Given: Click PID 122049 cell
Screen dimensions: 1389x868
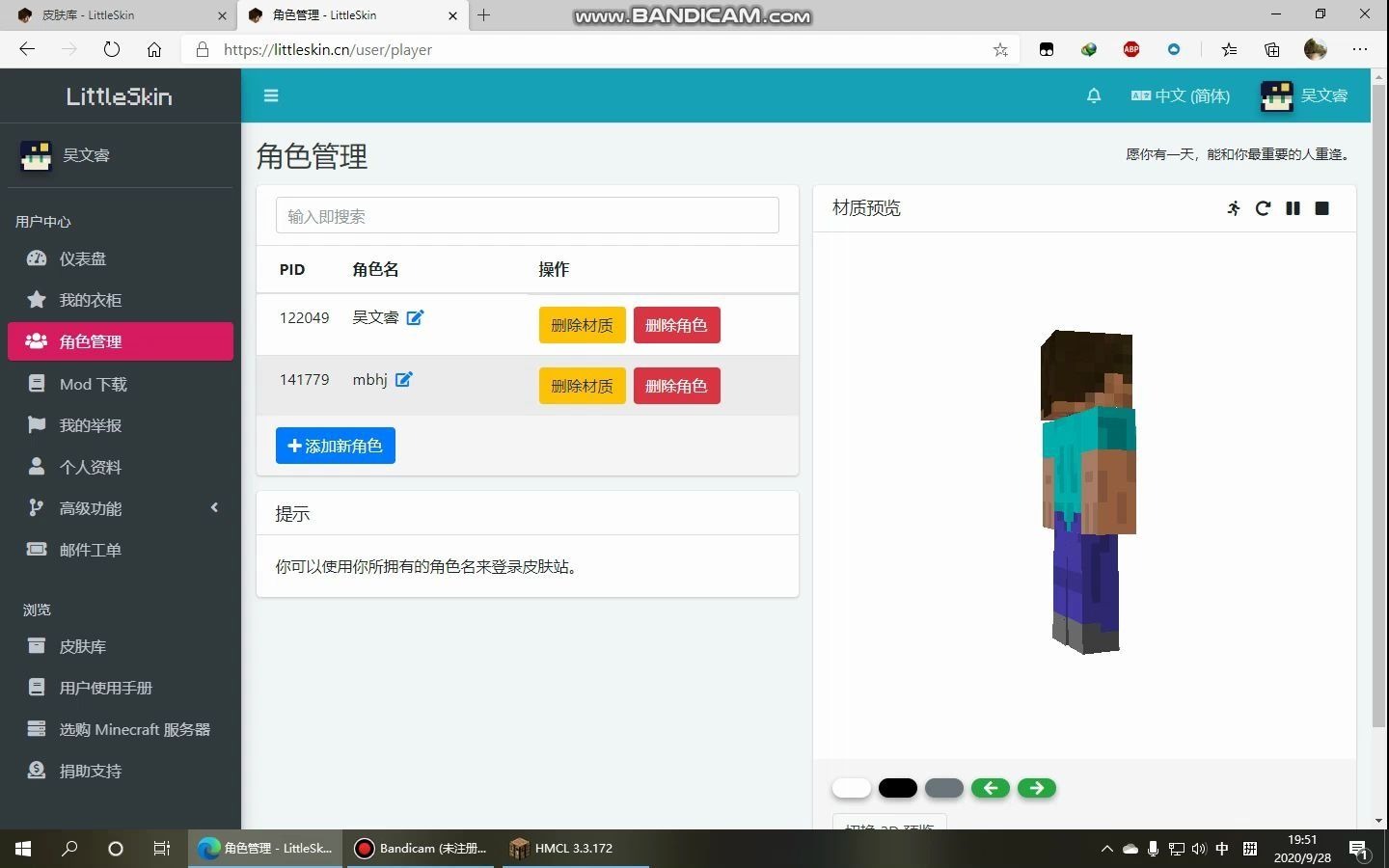Looking at the screenshot, I should coord(304,317).
